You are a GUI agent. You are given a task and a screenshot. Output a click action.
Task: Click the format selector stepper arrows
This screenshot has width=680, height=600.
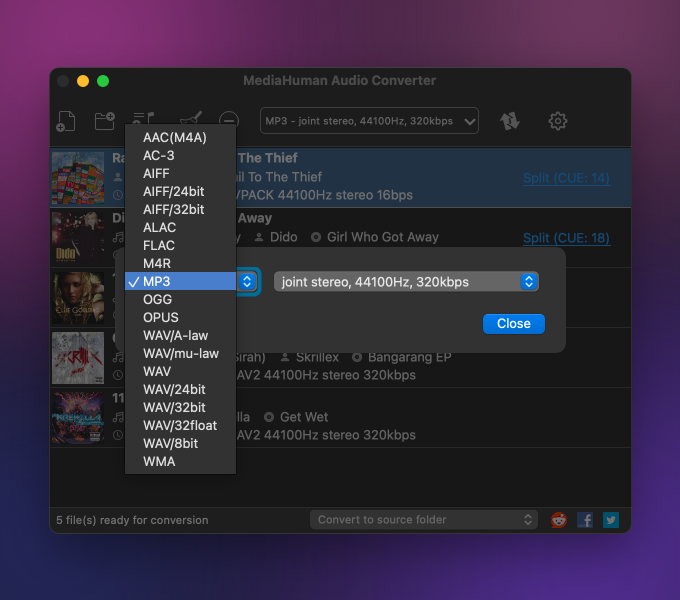pyautogui.click(x=247, y=282)
